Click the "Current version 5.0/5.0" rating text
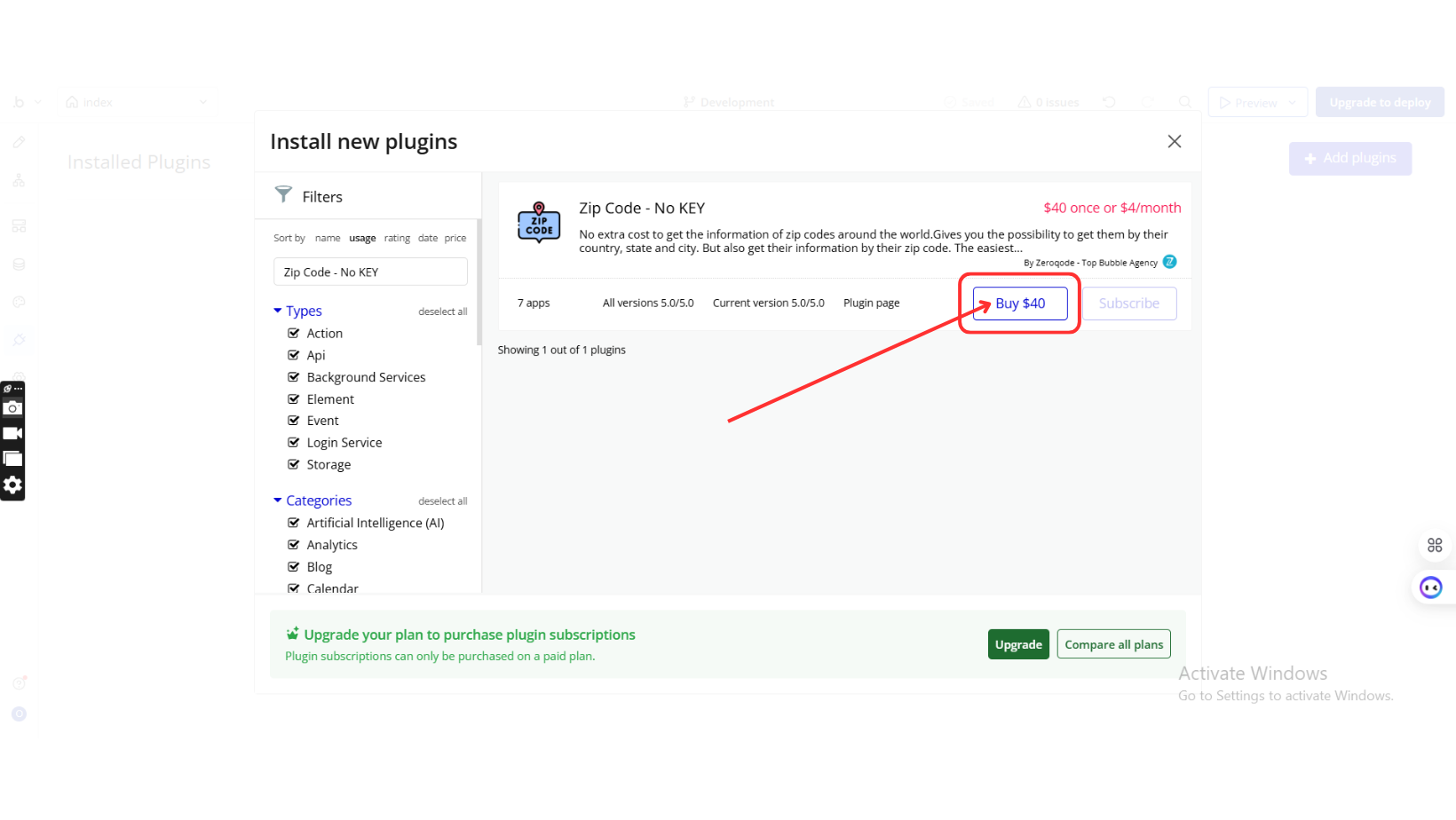 (x=769, y=303)
